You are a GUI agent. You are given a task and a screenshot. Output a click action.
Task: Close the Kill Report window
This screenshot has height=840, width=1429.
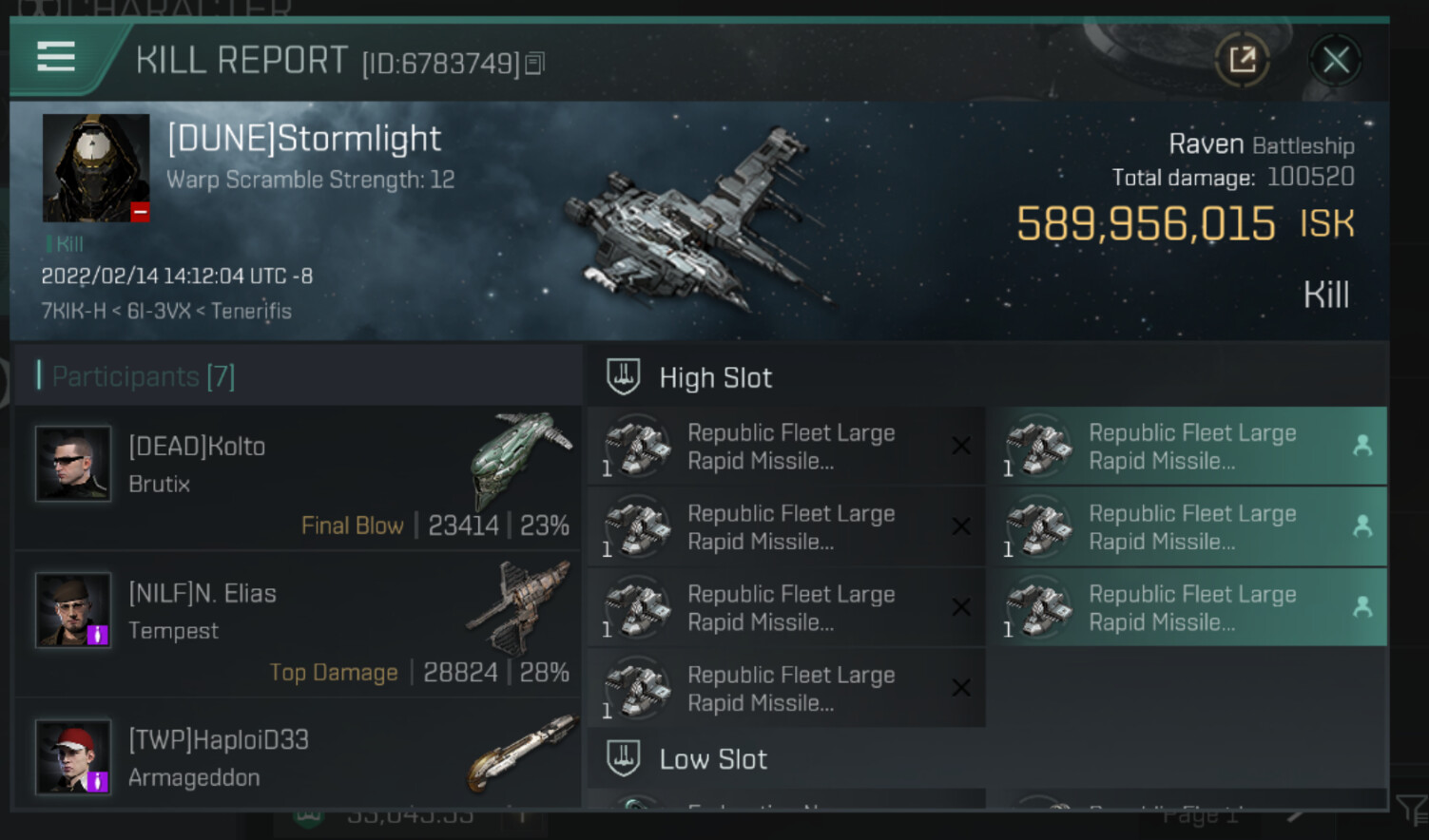coord(1335,61)
